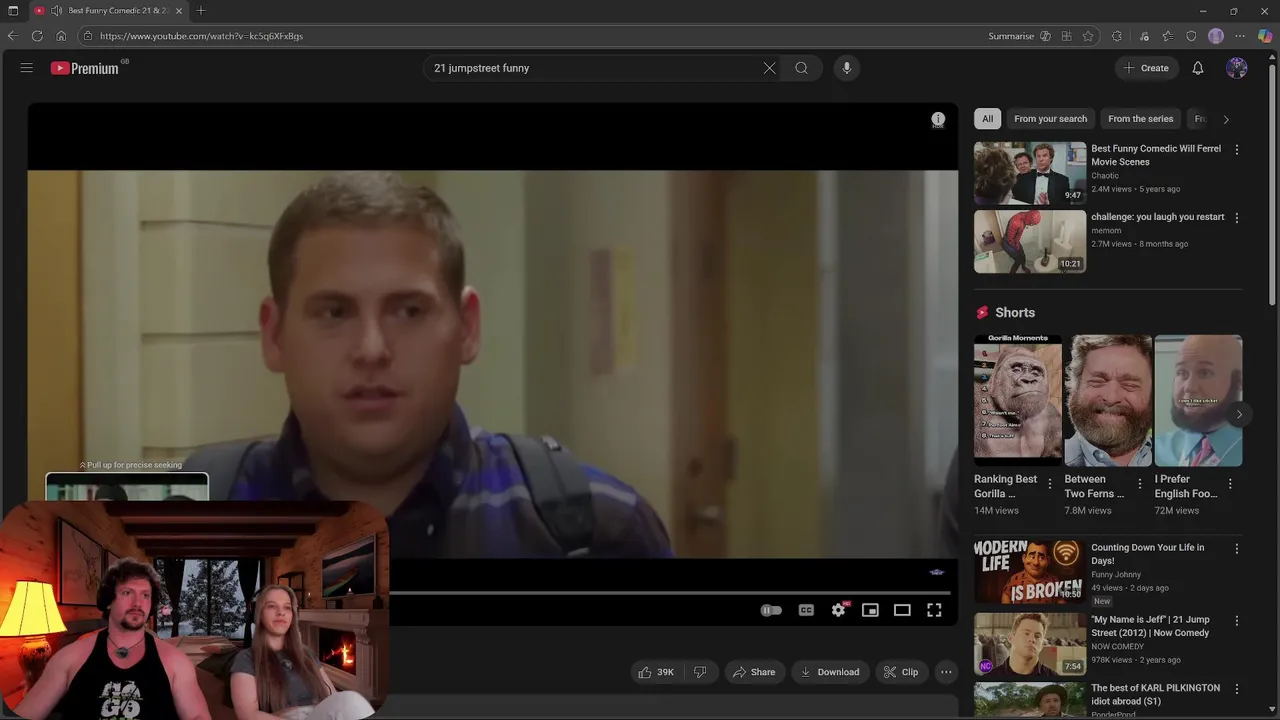Image resolution: width=1280 pixels, height=720 pixels.
Task: Open Ranking Best Gorilla short
Action: coord(1018,400)
